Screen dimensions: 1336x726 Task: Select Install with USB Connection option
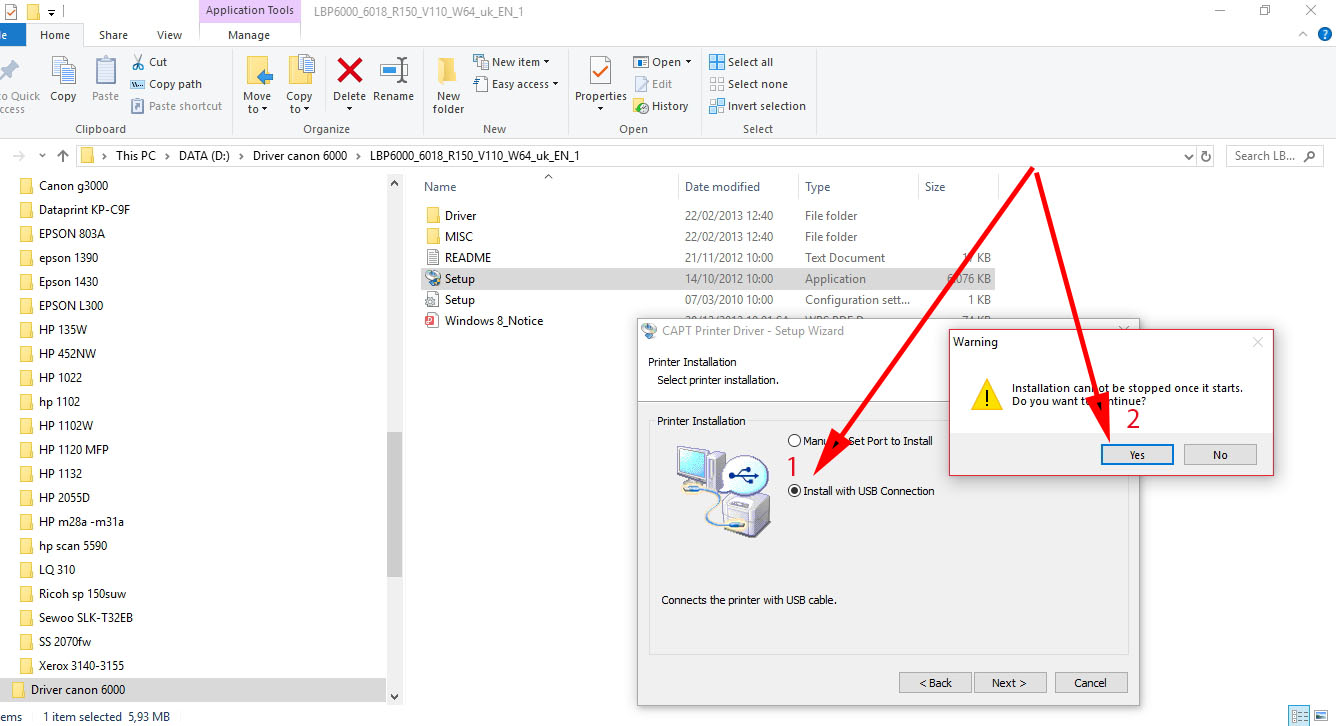[795, 491]
